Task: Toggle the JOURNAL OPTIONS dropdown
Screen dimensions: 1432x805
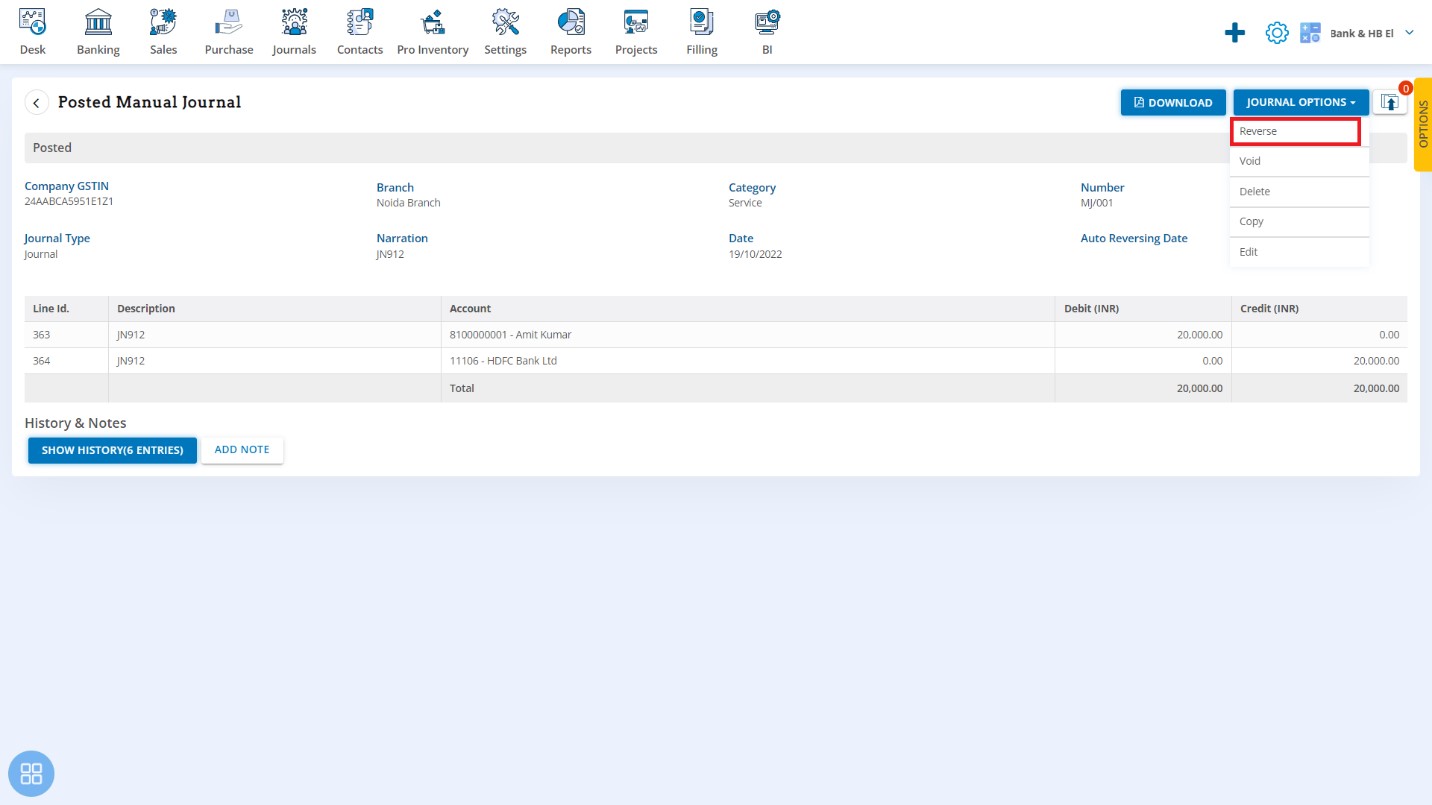Action: (x=1301, y=102)
